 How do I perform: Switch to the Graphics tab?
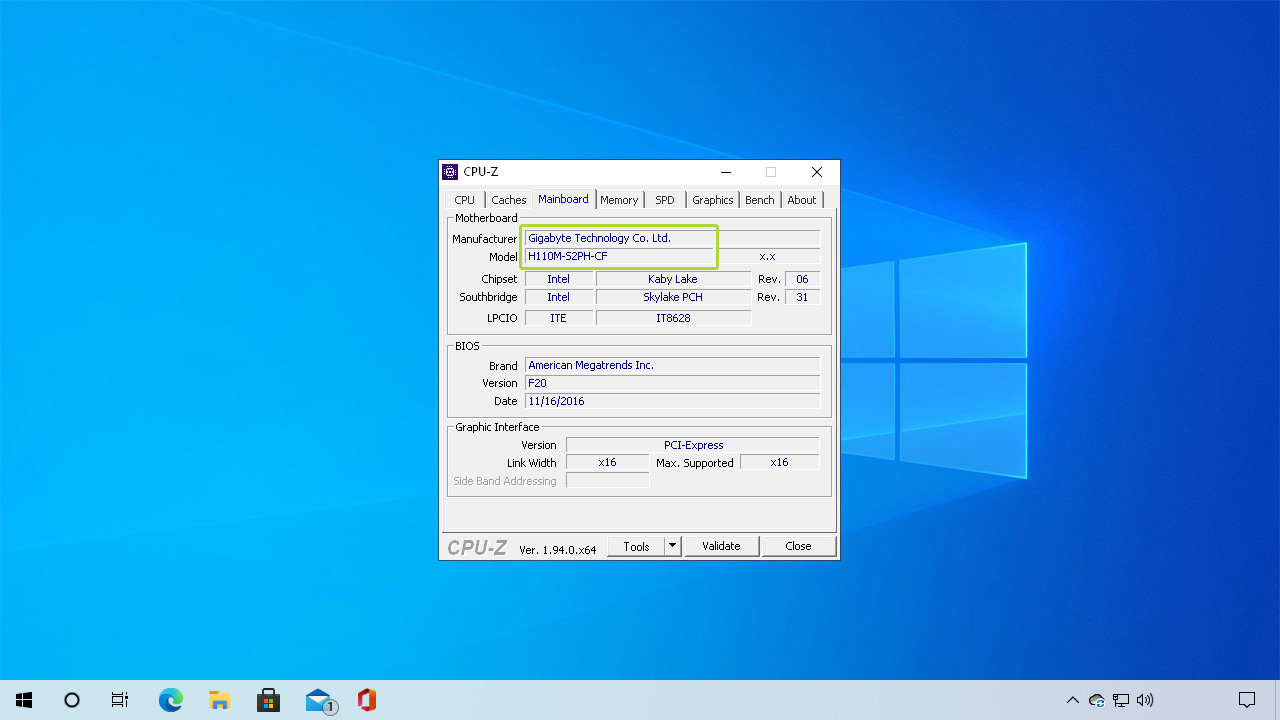click(x=713, y=200)
